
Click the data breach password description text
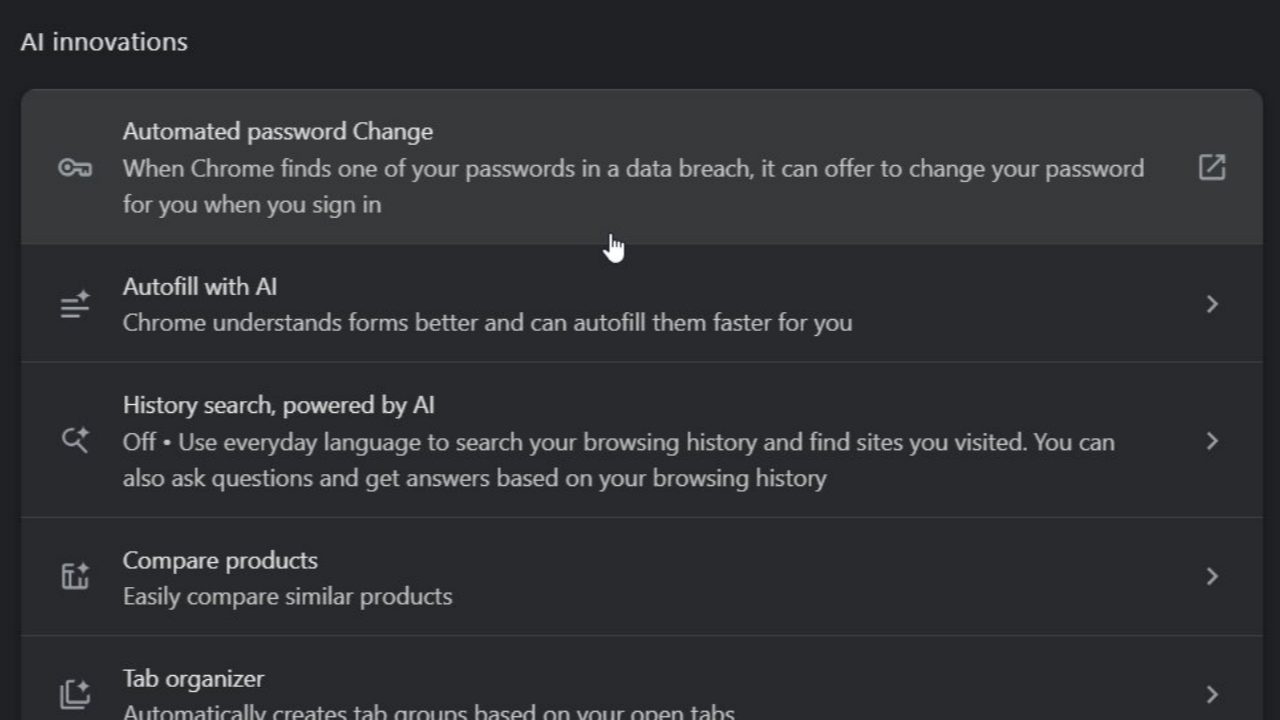633,186
